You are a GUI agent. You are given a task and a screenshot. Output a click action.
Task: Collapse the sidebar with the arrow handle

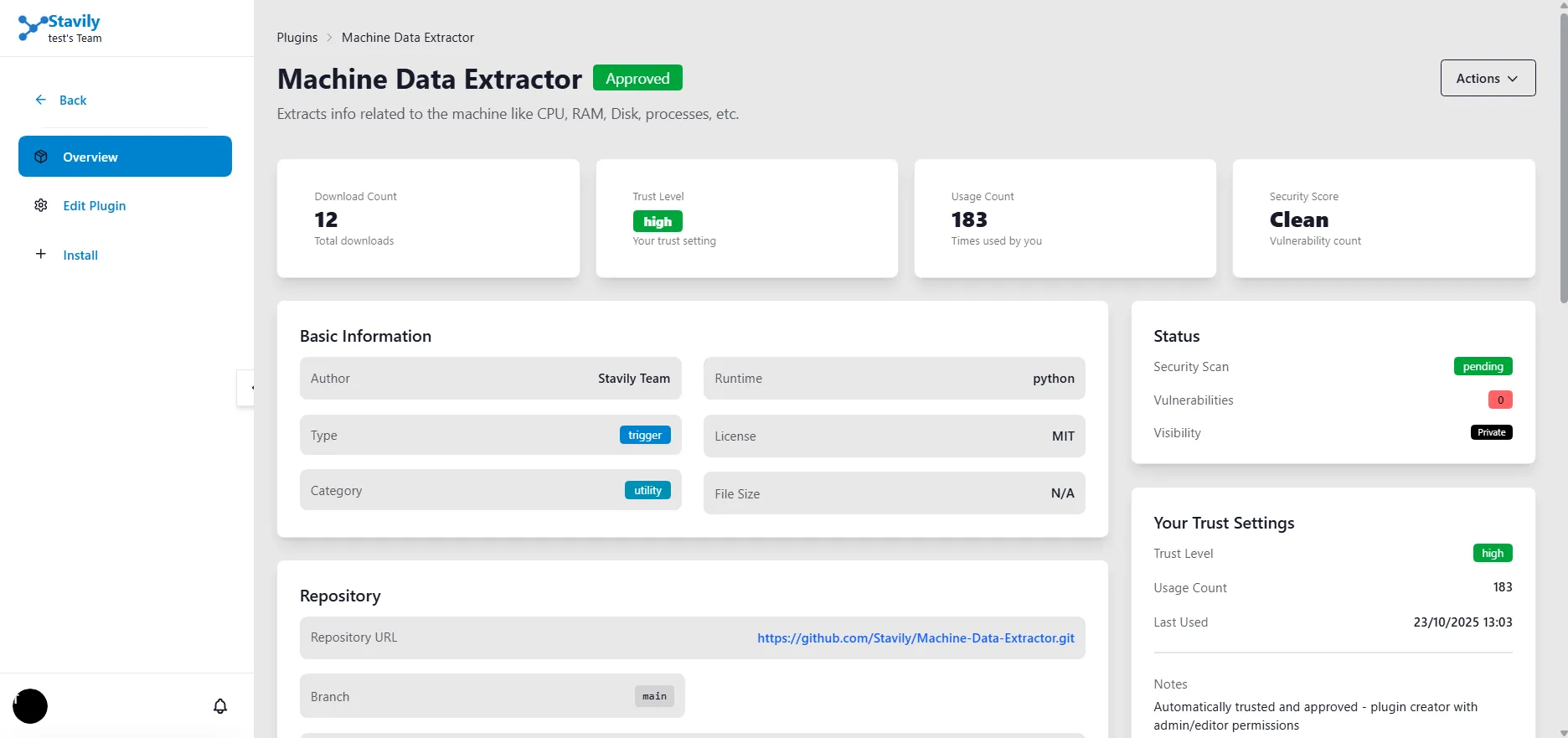pyautogui.click(x=247, y=388)
